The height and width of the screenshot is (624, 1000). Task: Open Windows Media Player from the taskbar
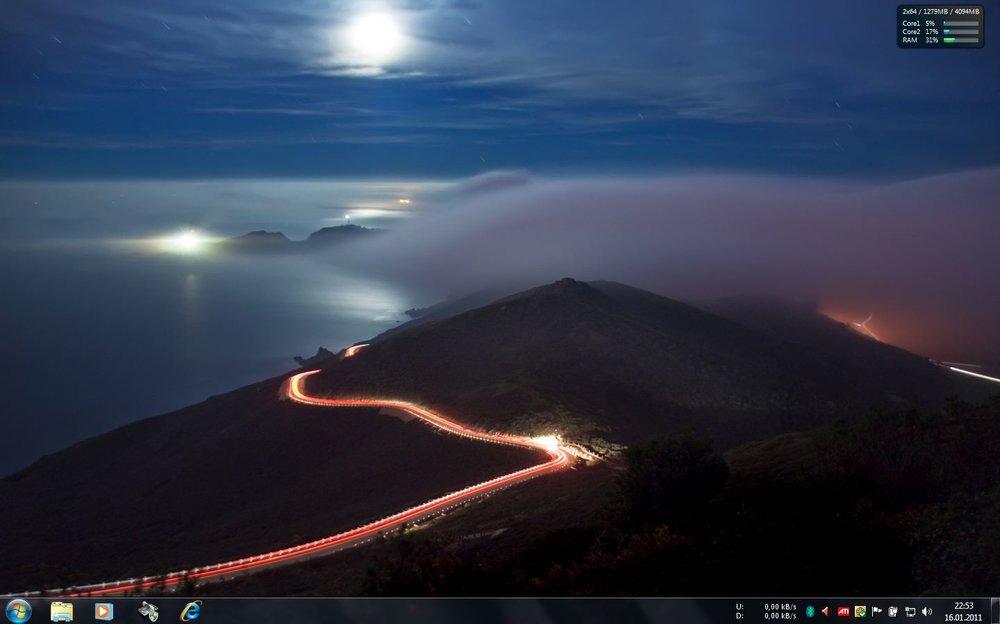pyautogui.click(x=104, y=611)
